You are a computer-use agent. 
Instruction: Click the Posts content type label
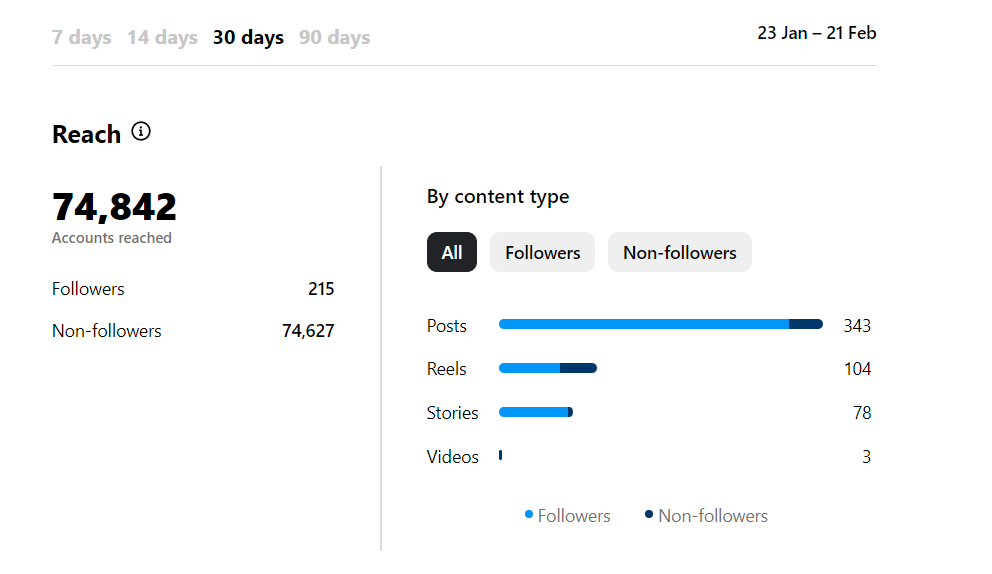click(x=446, y=326)
